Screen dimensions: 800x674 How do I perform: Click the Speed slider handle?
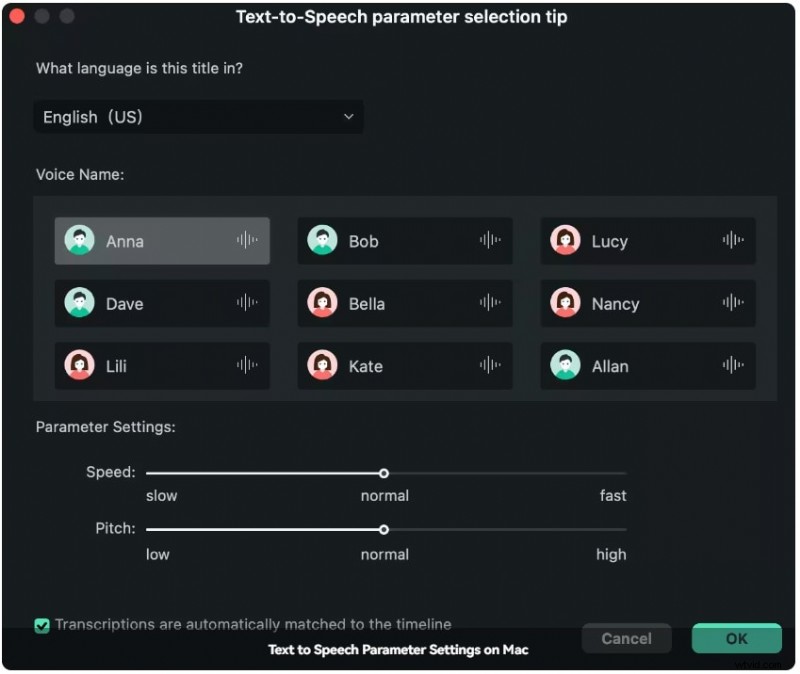(384, 473)
